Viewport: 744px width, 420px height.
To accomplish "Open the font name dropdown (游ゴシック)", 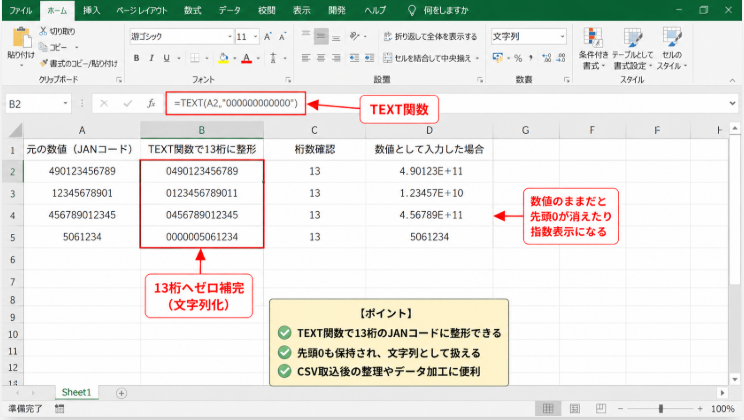I will (x=230, y=37).
